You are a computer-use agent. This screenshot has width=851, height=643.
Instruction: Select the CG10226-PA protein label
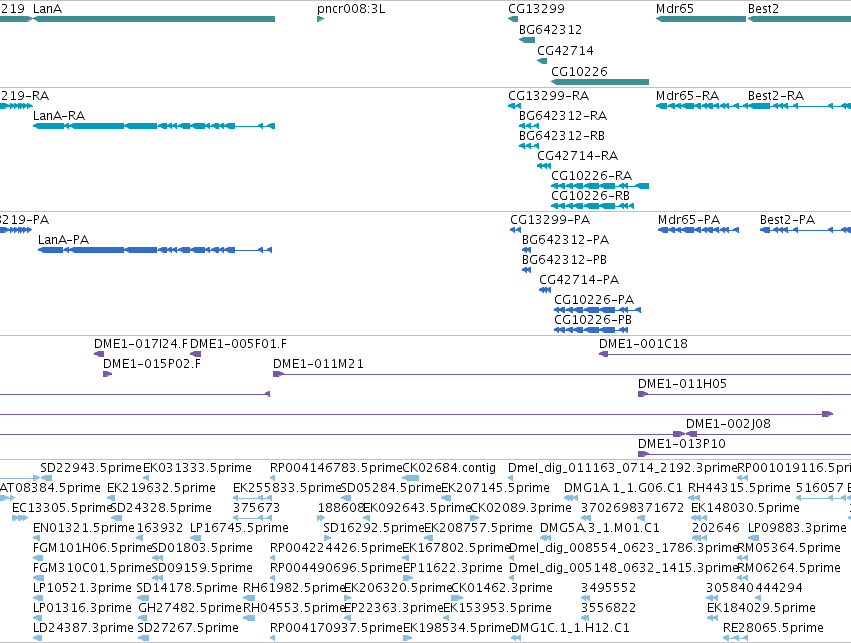click(x=594, y=300)
